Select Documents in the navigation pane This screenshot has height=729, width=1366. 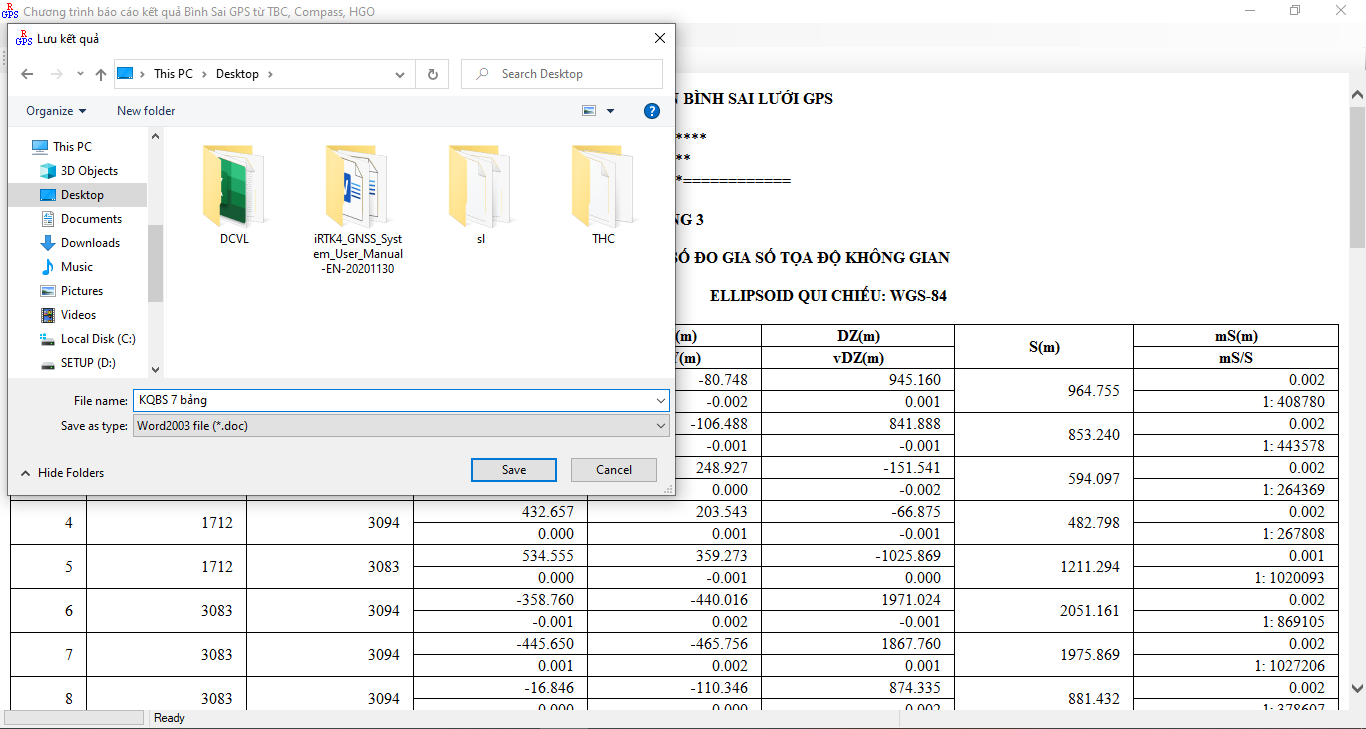click(x=91, y=219)
